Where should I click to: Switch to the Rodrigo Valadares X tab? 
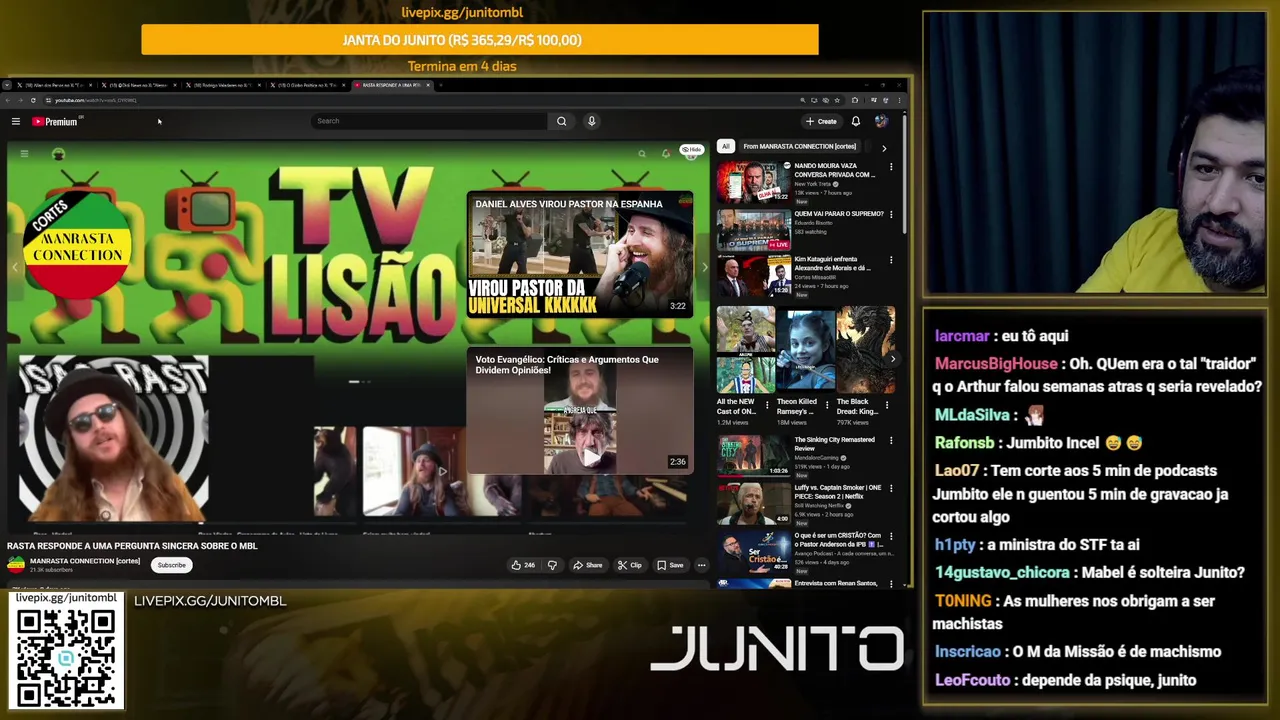coord(222,85)
